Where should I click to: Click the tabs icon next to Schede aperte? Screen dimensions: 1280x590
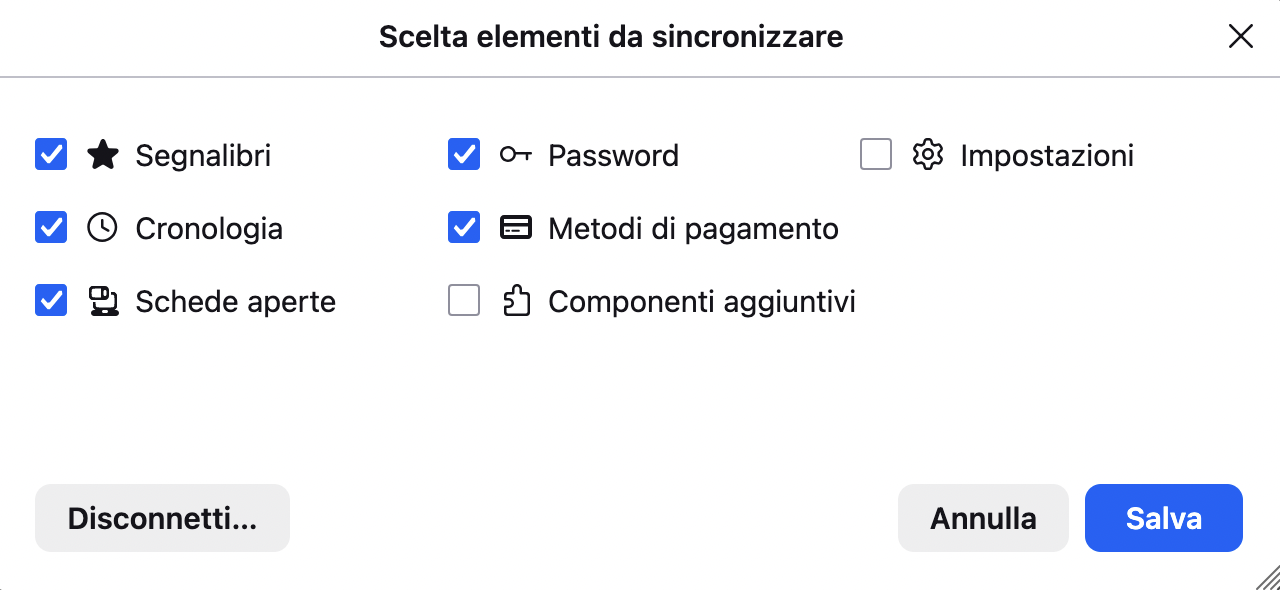pos(103,300)
